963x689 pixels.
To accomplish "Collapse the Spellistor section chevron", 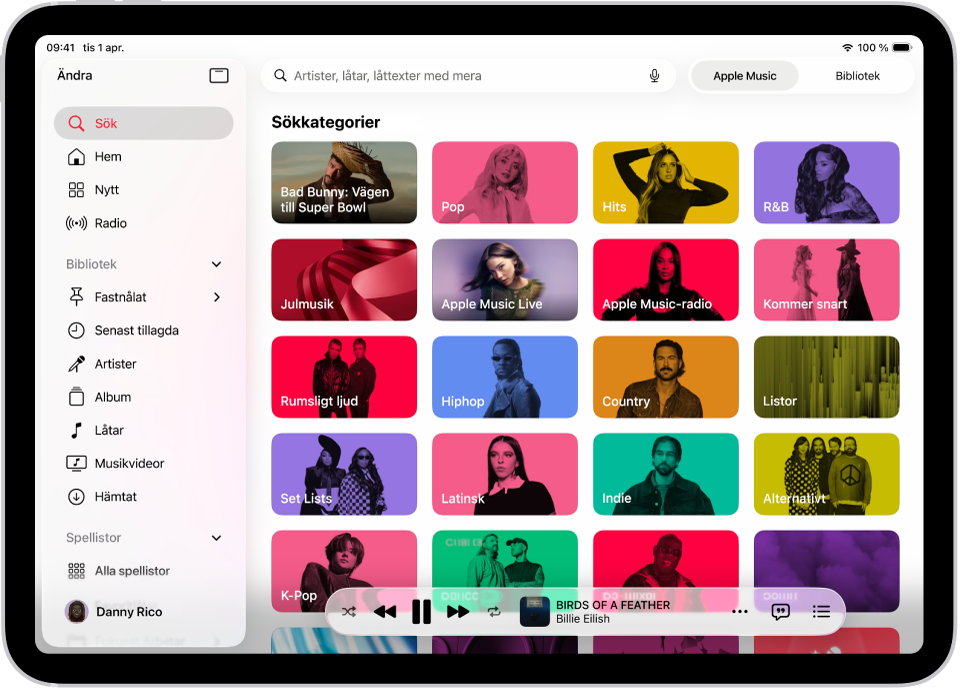I will tap(216, 538).
